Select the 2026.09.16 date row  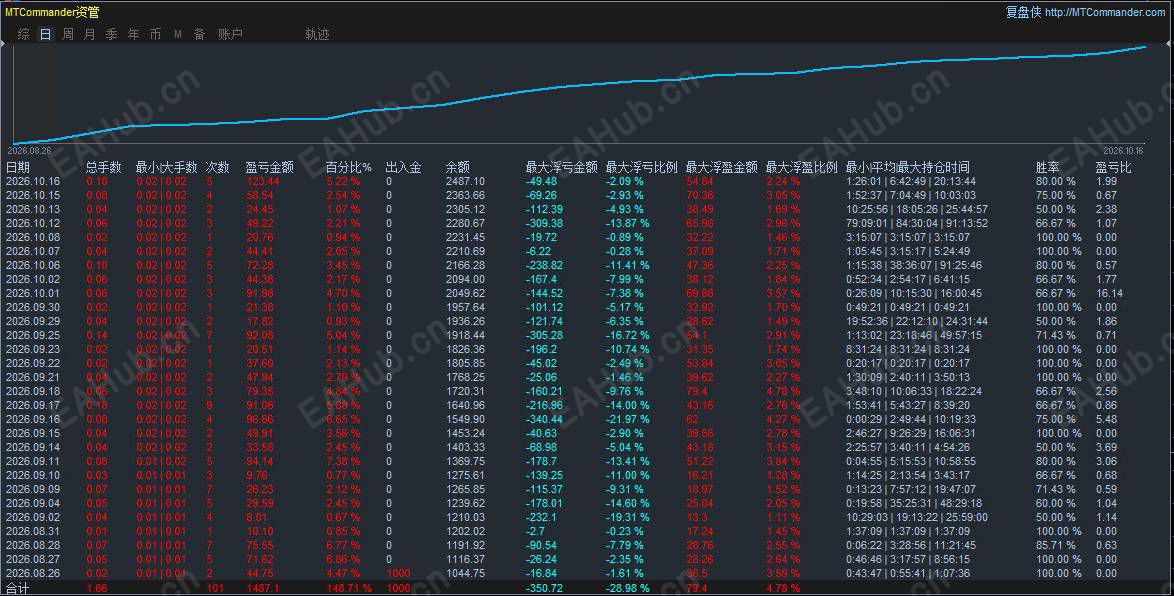point(33,419)
